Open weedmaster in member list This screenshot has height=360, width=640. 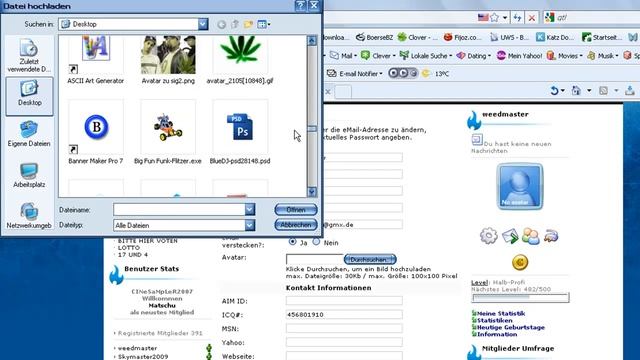point(137,348)
